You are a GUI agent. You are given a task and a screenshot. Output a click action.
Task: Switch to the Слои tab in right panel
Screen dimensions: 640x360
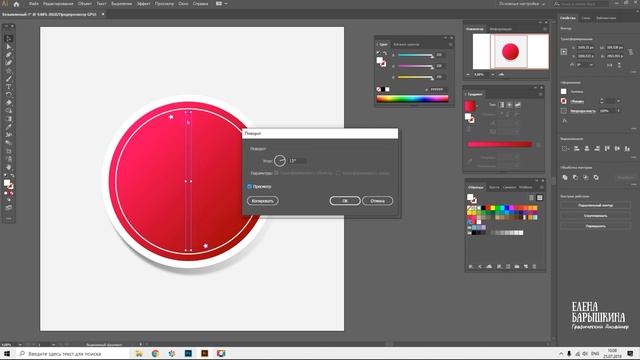pyautogui.click(x=586, y=18)
